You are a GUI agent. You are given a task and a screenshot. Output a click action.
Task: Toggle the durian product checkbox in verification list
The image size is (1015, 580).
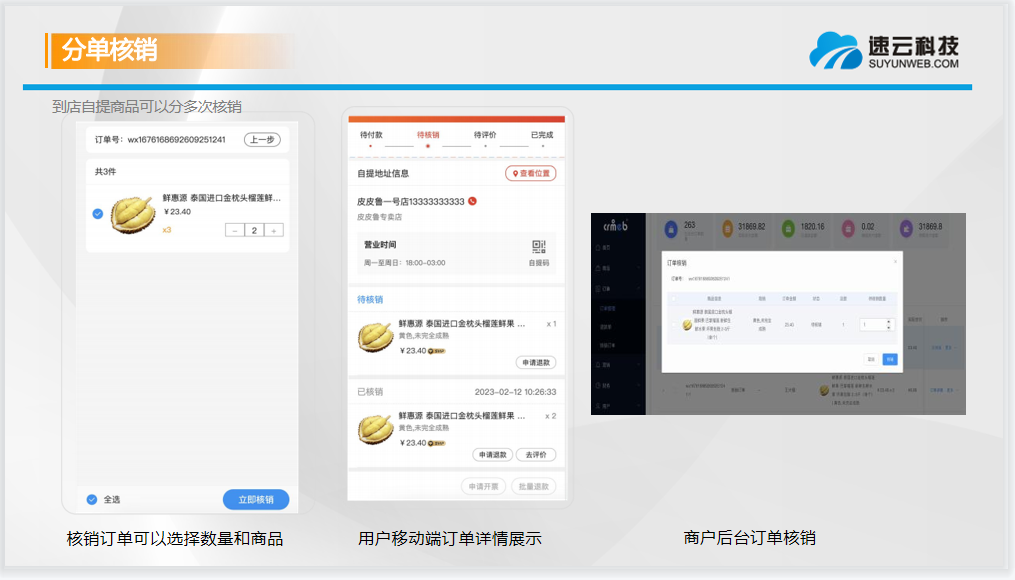pos(97,213)
